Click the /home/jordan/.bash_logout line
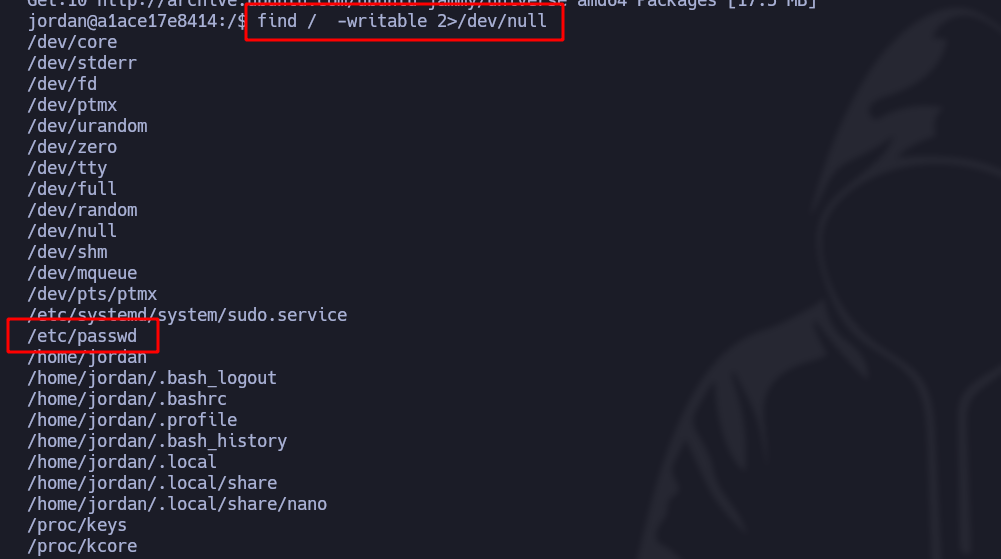Image resolution: width=1001 pixels, height=559 pixels. (x=152, y=378)
